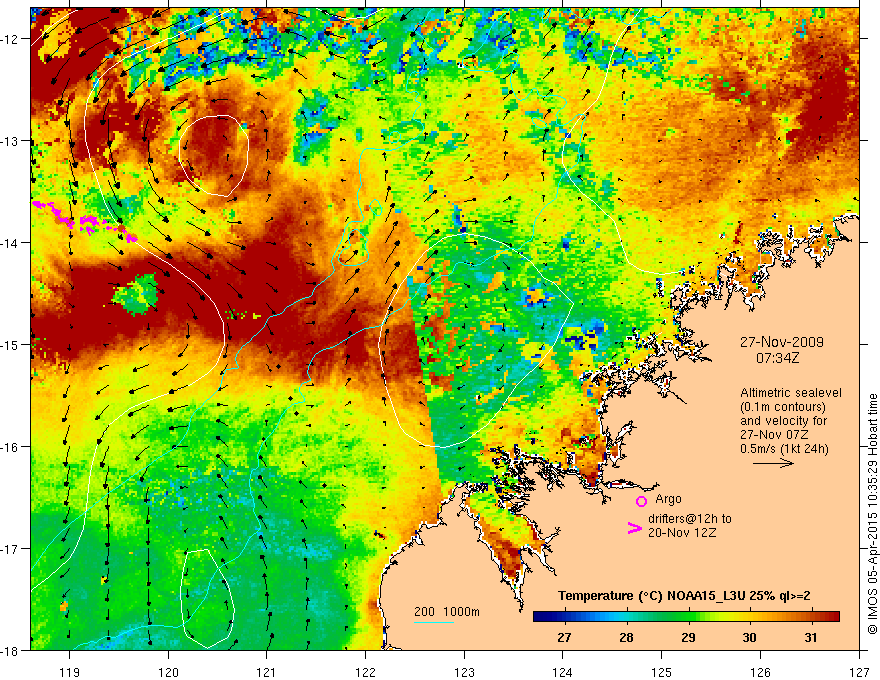880x680 pixels.
Task: Click the temperature color bar
Action: (686, 617)
